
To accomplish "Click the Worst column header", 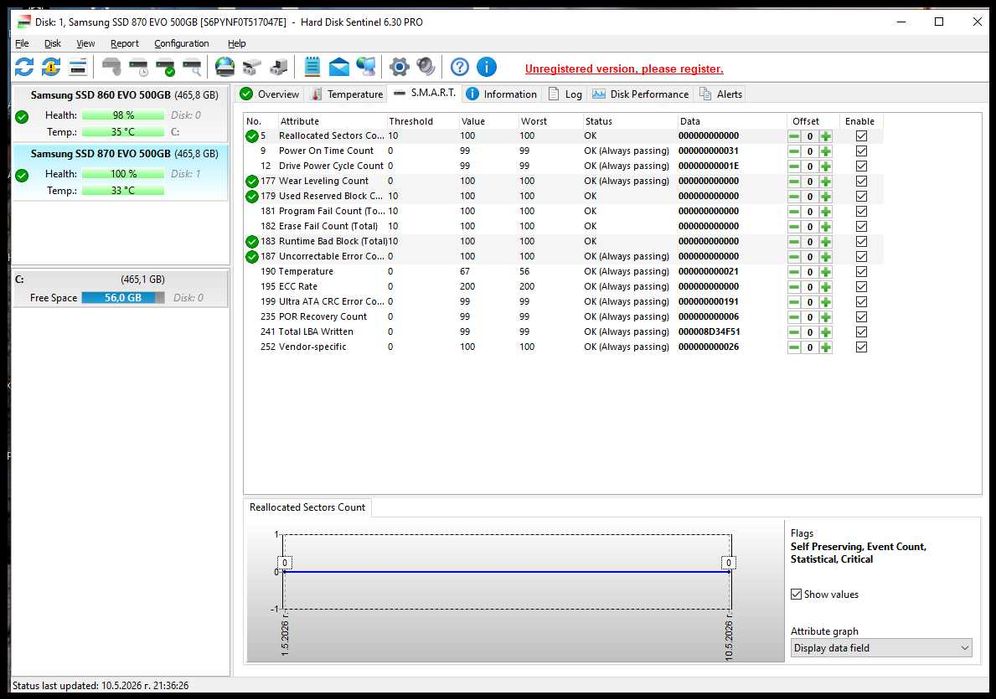I will [550, 121].
